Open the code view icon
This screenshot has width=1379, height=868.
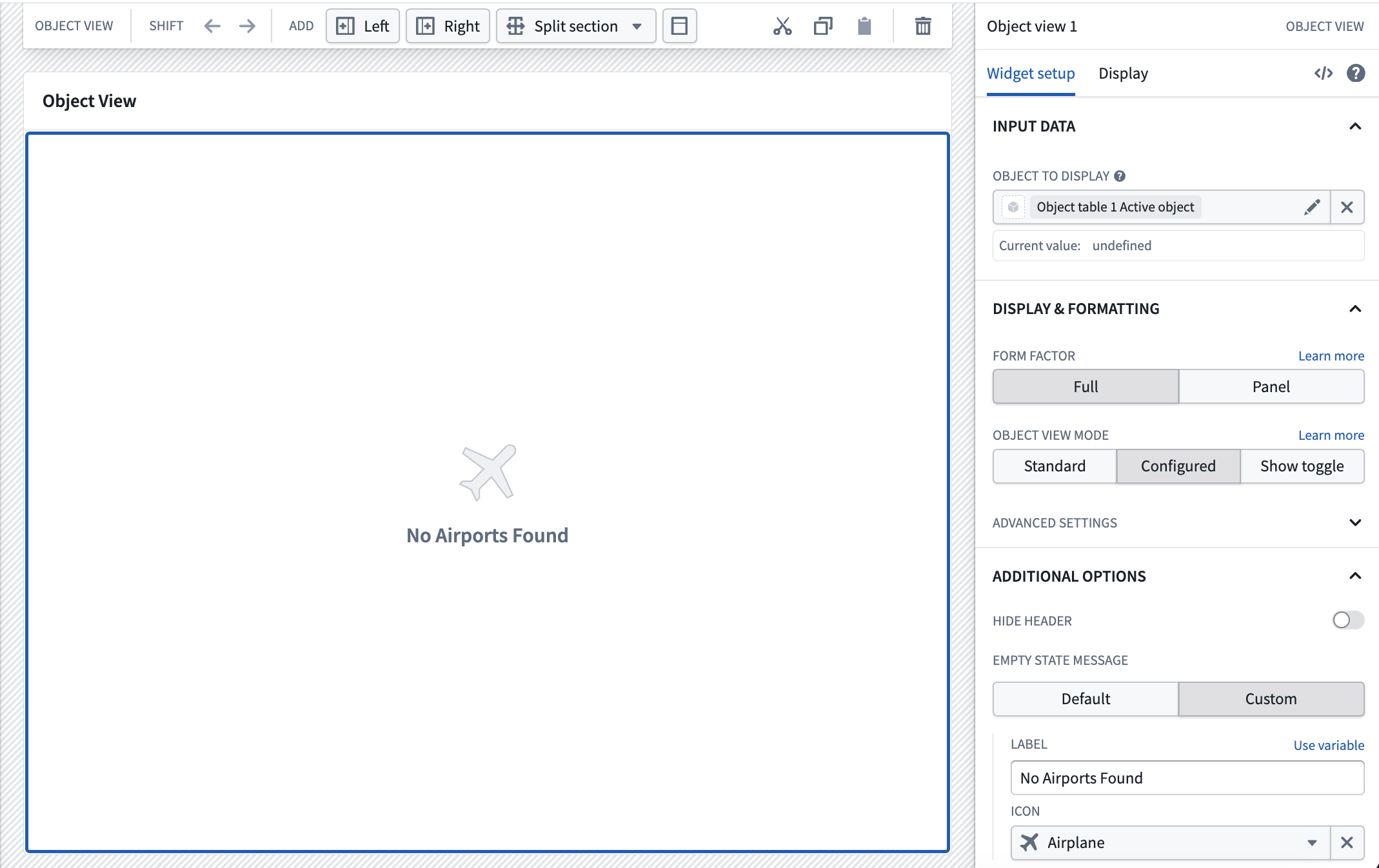click(1323, 74)
